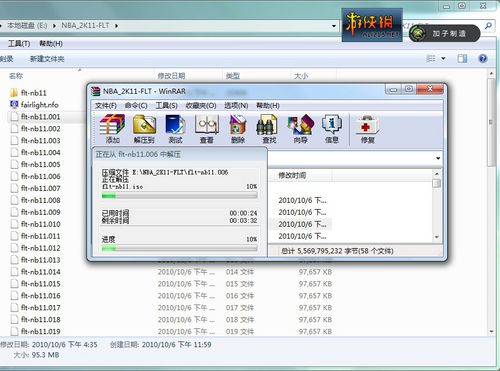
Task: Expand breadcrumb arrow after NBA_2K11-FLT
Action: [116, 26]
